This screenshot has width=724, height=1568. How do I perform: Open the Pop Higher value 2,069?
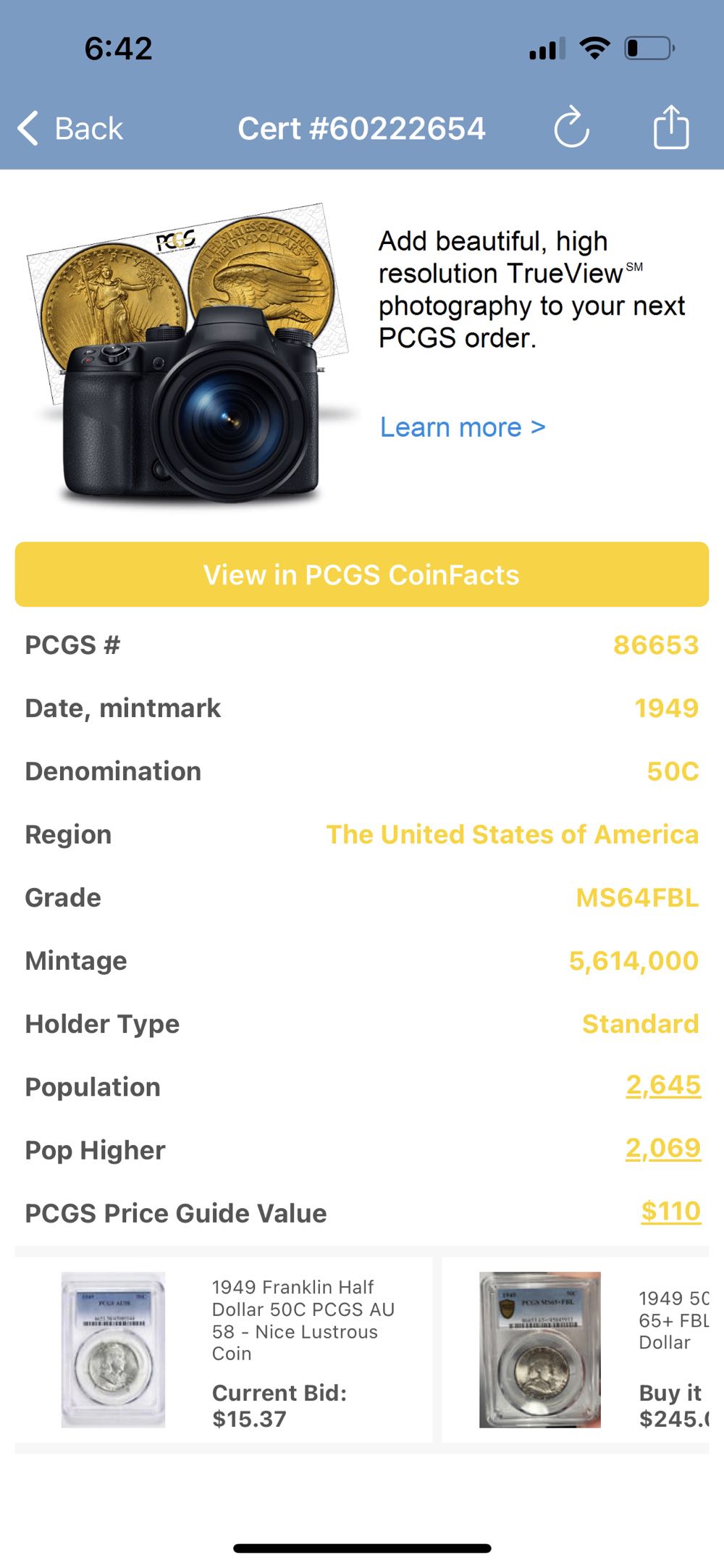(662, 1148)
